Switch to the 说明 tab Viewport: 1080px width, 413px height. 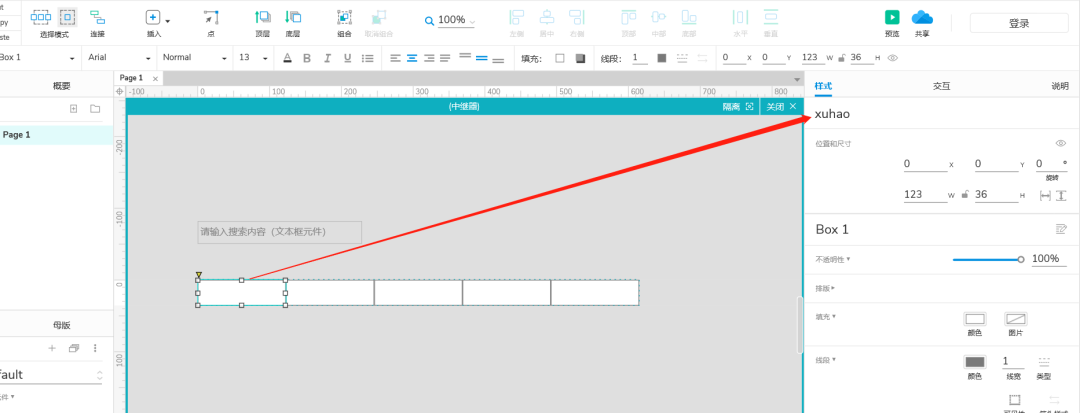point(1060,86)
